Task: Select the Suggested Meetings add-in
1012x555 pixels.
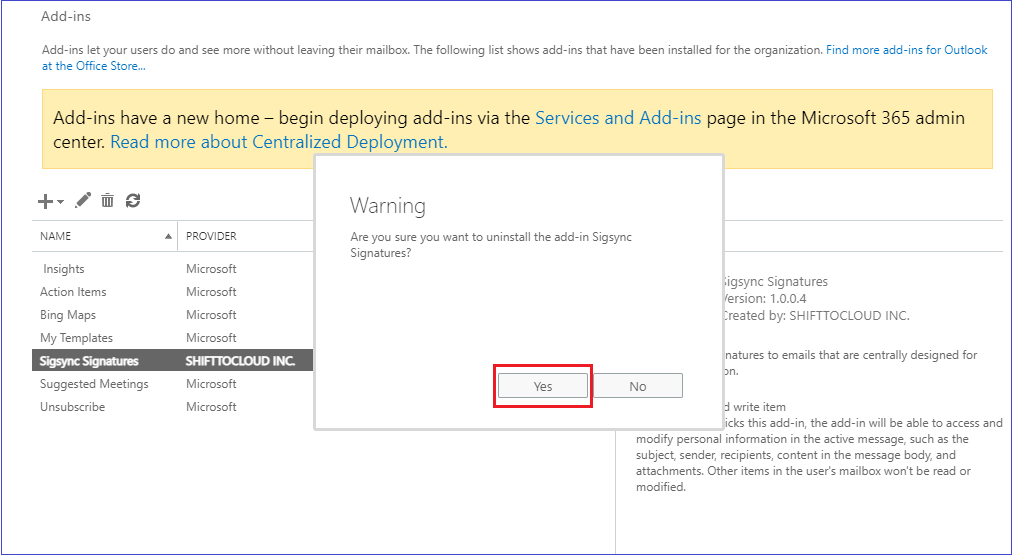Action: tap(94, 384)
